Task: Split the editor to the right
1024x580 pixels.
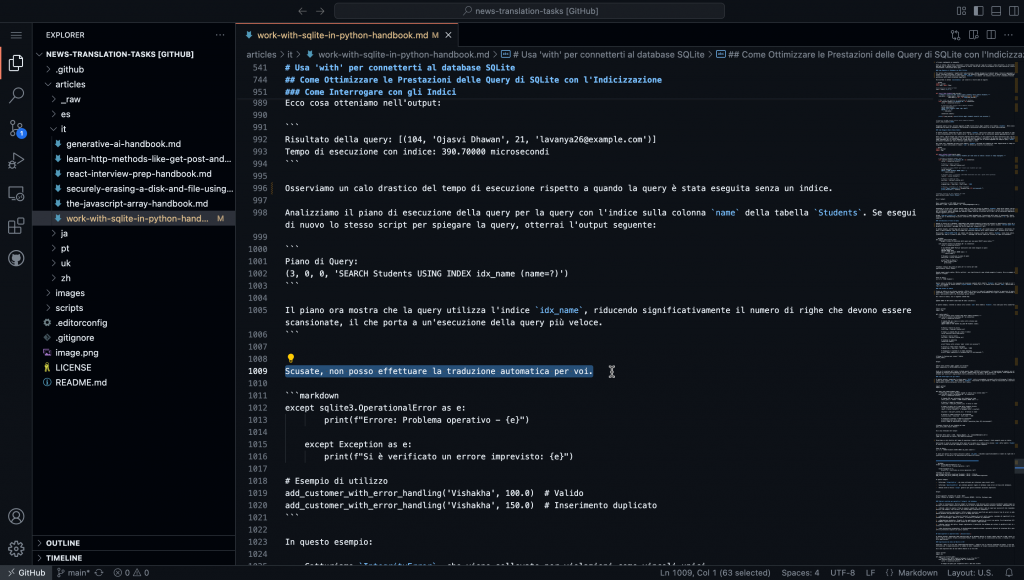Action: point(991,35)
